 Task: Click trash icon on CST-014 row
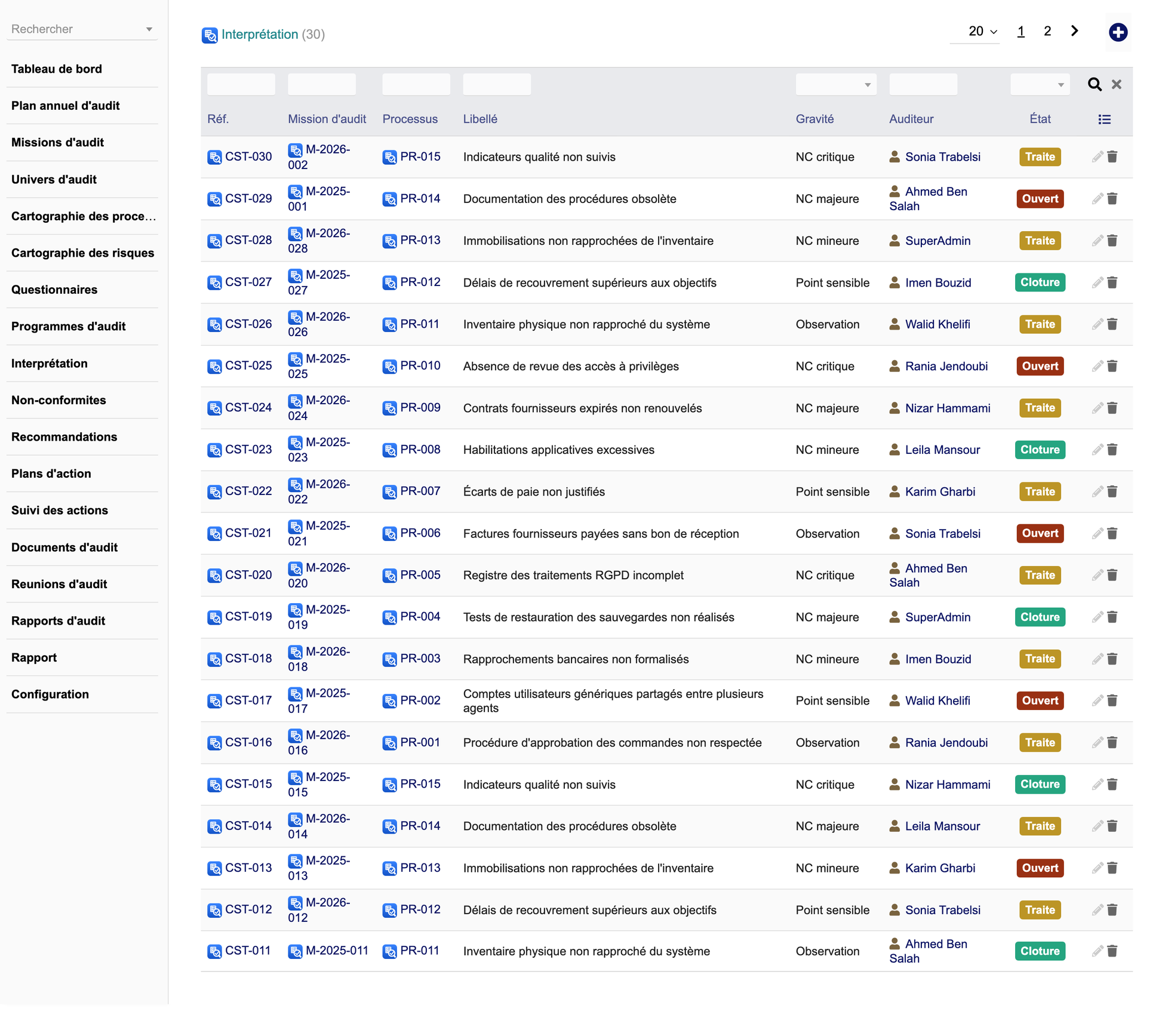[x=1112, y=826]
